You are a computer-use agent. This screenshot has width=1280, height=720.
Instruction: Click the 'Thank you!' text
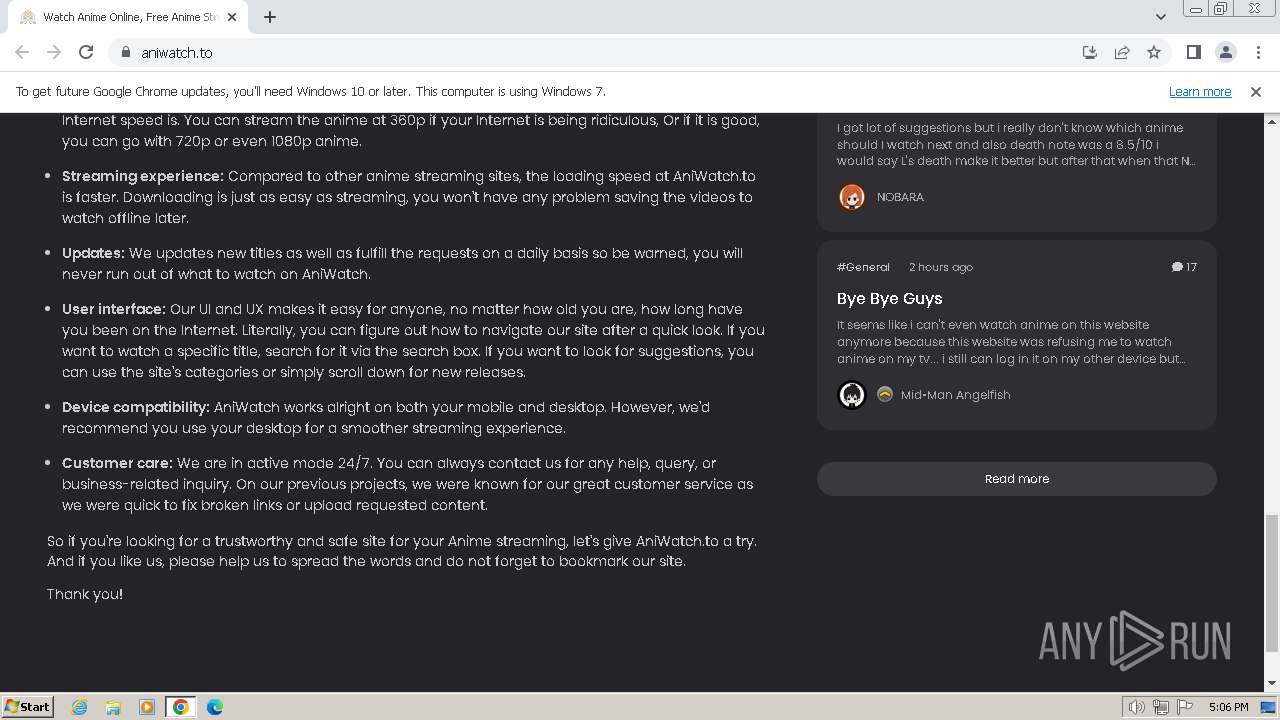[x=85, y=594]
